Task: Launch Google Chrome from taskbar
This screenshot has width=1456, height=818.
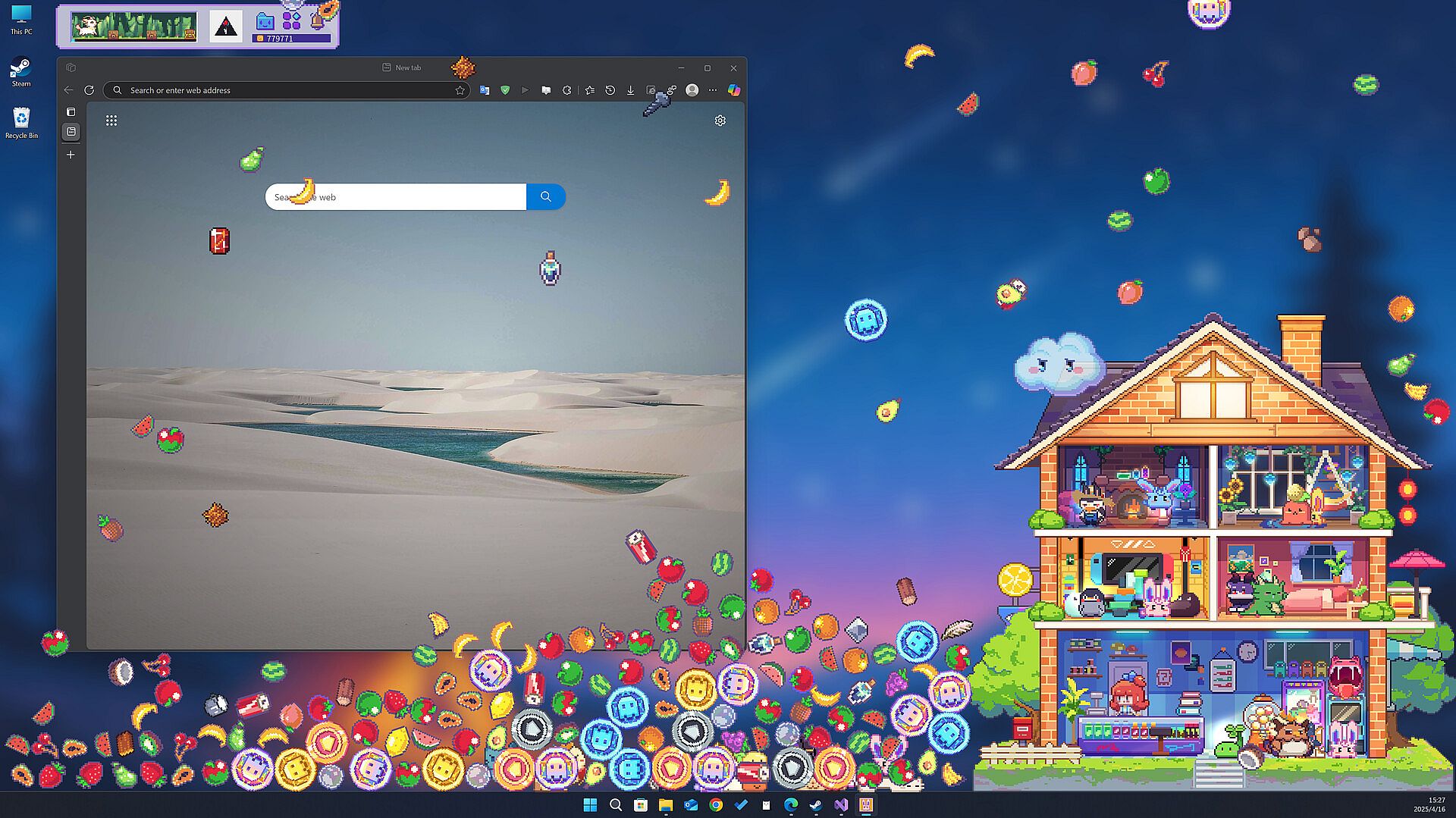Action: (716, 805)
